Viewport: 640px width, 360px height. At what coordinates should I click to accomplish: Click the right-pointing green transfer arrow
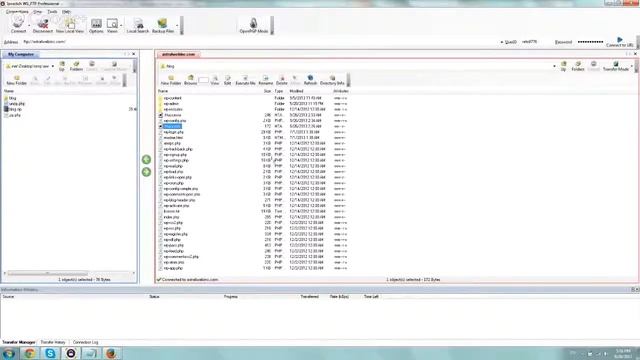click(146, 172)
